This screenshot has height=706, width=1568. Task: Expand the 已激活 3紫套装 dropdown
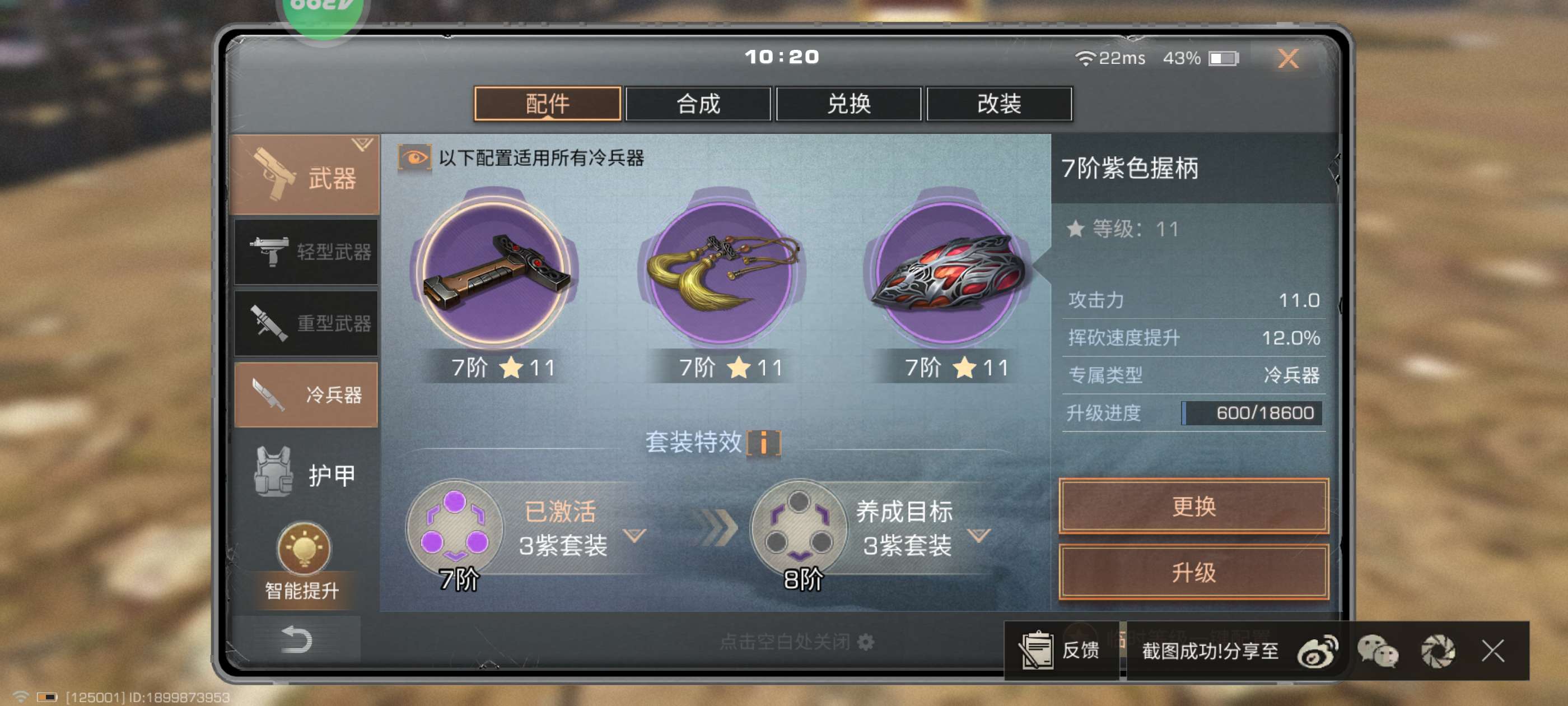pyautogui.click(x=634, y=536)
